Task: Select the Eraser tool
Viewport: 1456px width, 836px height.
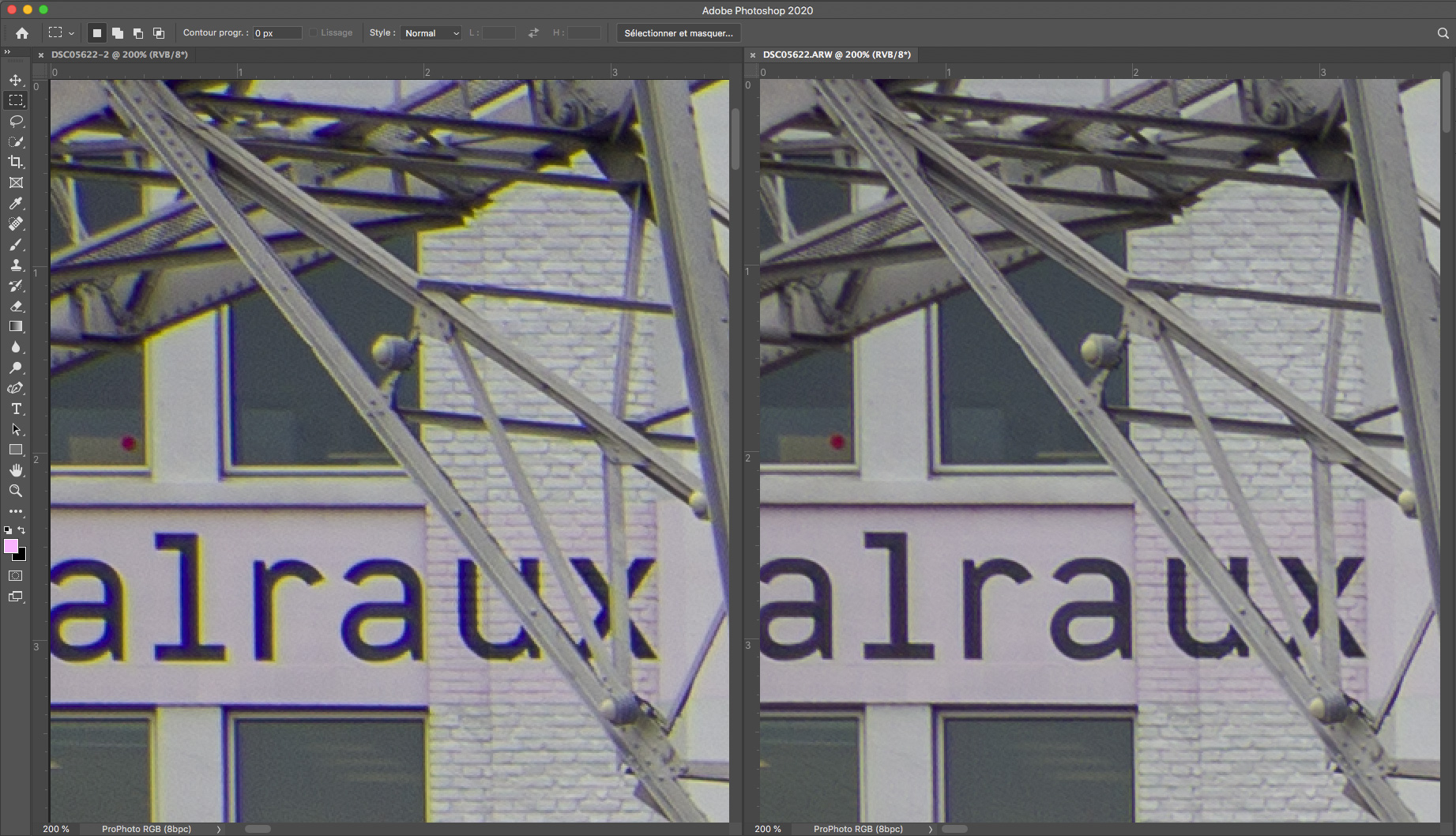Action: click(16, 307)
